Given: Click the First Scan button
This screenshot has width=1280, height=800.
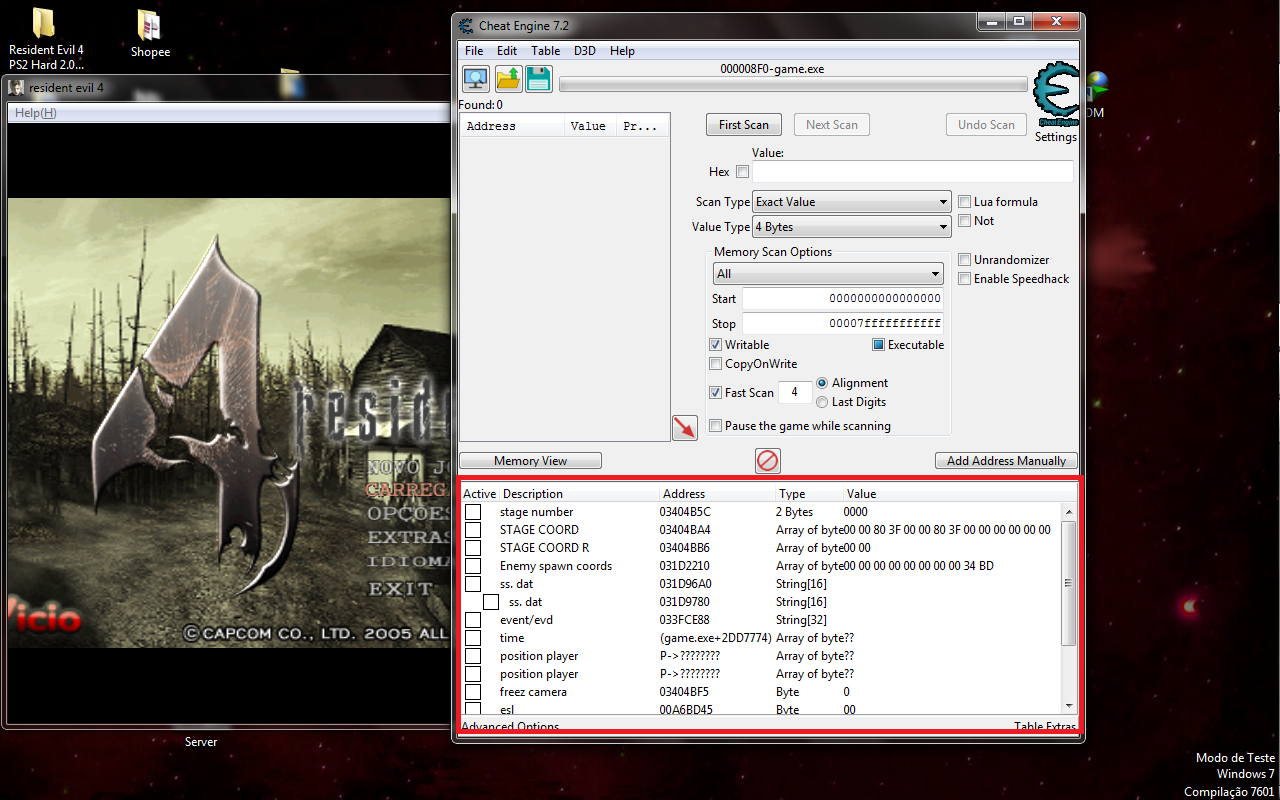Looking at the screenshot, I should point(744,125).
